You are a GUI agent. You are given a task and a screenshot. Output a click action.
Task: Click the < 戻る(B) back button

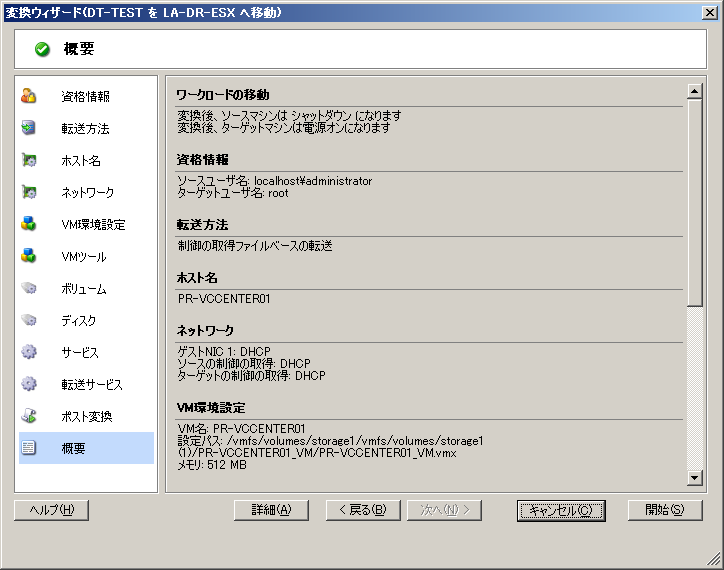pyautogui.click(x=363, y=510)
